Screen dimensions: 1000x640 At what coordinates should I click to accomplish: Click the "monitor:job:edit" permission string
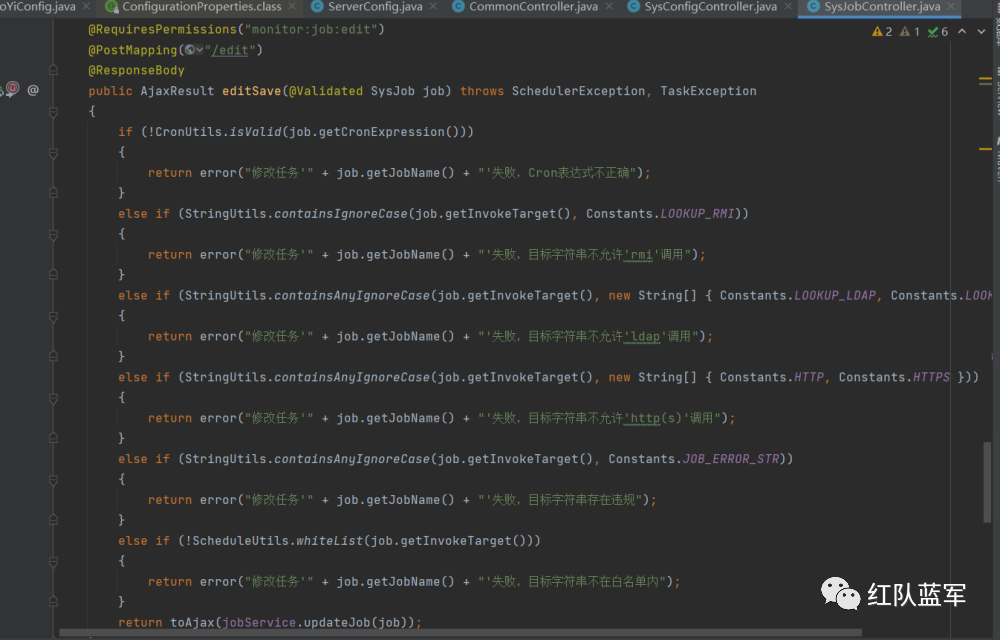tap(311, 29)
